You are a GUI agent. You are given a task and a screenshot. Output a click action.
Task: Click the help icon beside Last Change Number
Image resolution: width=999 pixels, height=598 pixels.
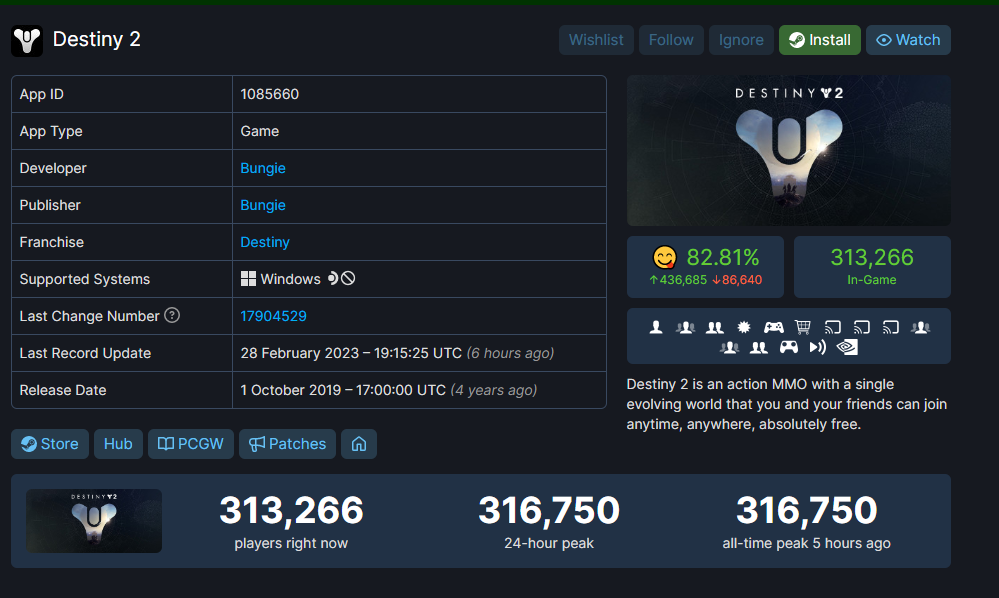[x=172, y=316]
